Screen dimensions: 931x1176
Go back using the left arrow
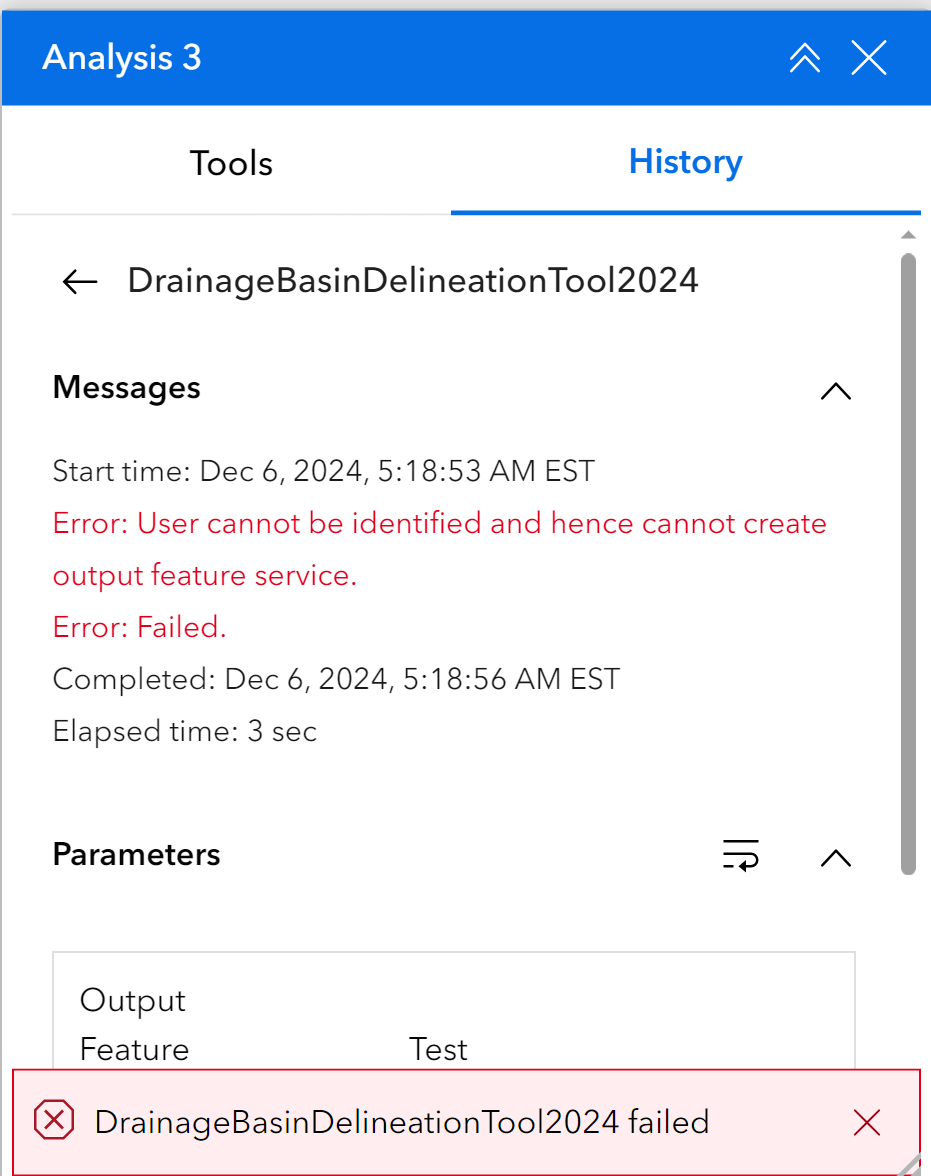[x=80, y=282]
